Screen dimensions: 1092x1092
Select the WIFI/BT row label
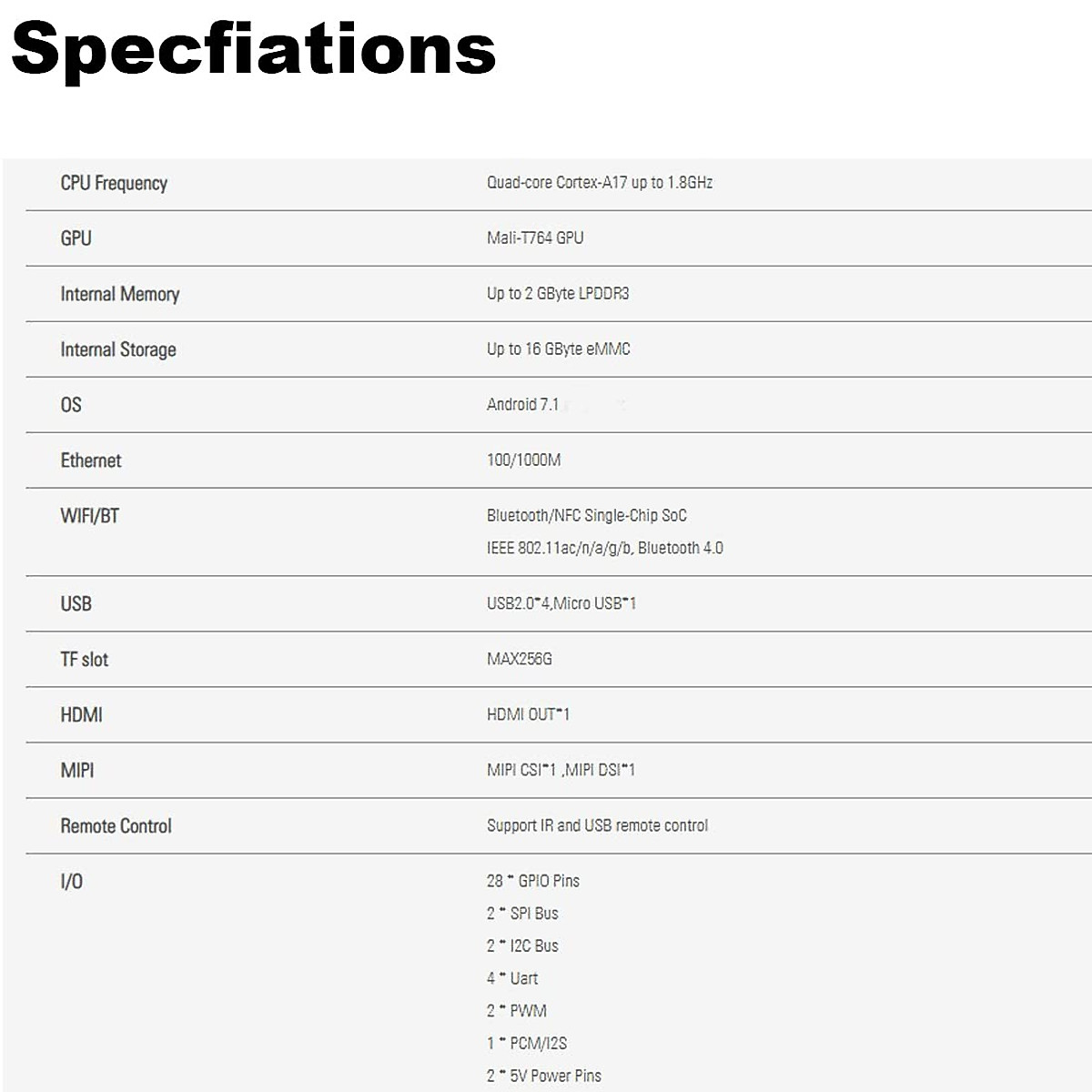pos(89,516)
